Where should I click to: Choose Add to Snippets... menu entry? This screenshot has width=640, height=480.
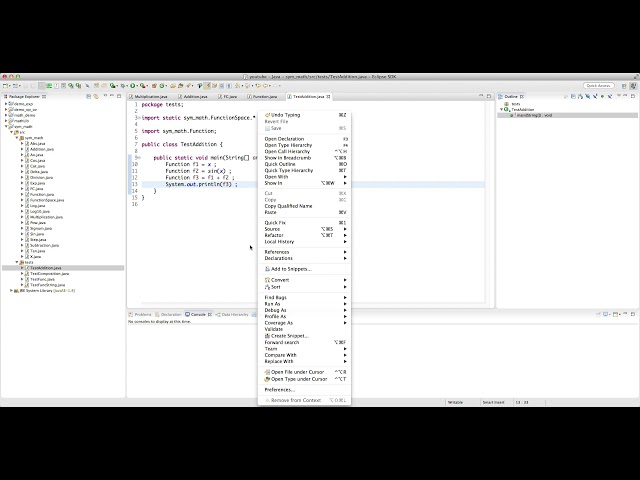coord(304,269)
